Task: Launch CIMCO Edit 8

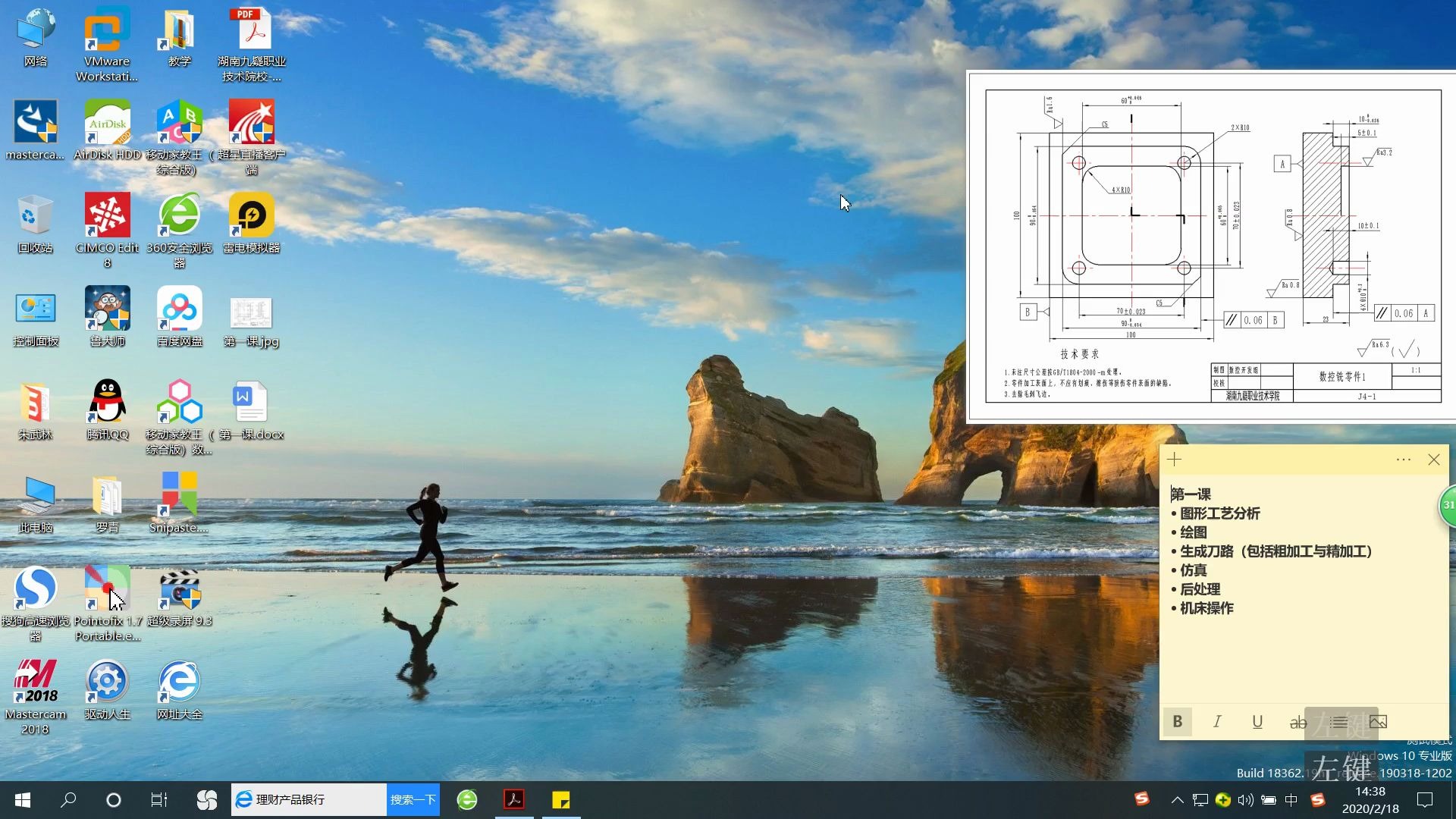Action: tap(107, 231)
